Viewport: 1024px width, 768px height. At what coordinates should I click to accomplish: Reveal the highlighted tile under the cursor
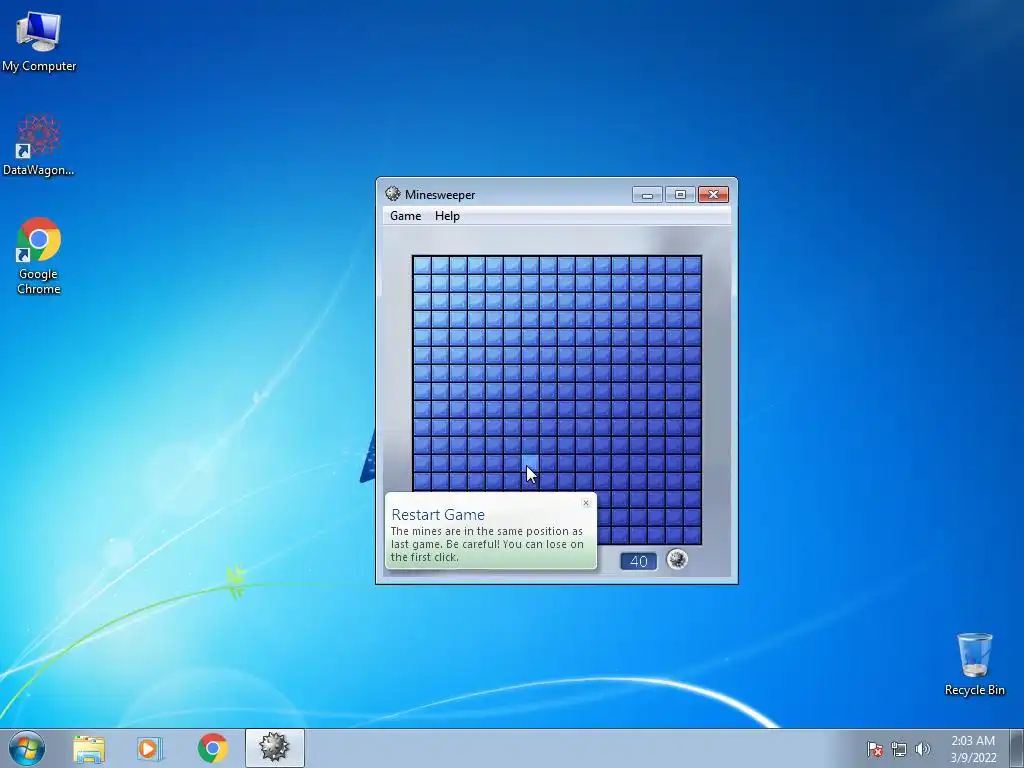[x=530, y=463]
